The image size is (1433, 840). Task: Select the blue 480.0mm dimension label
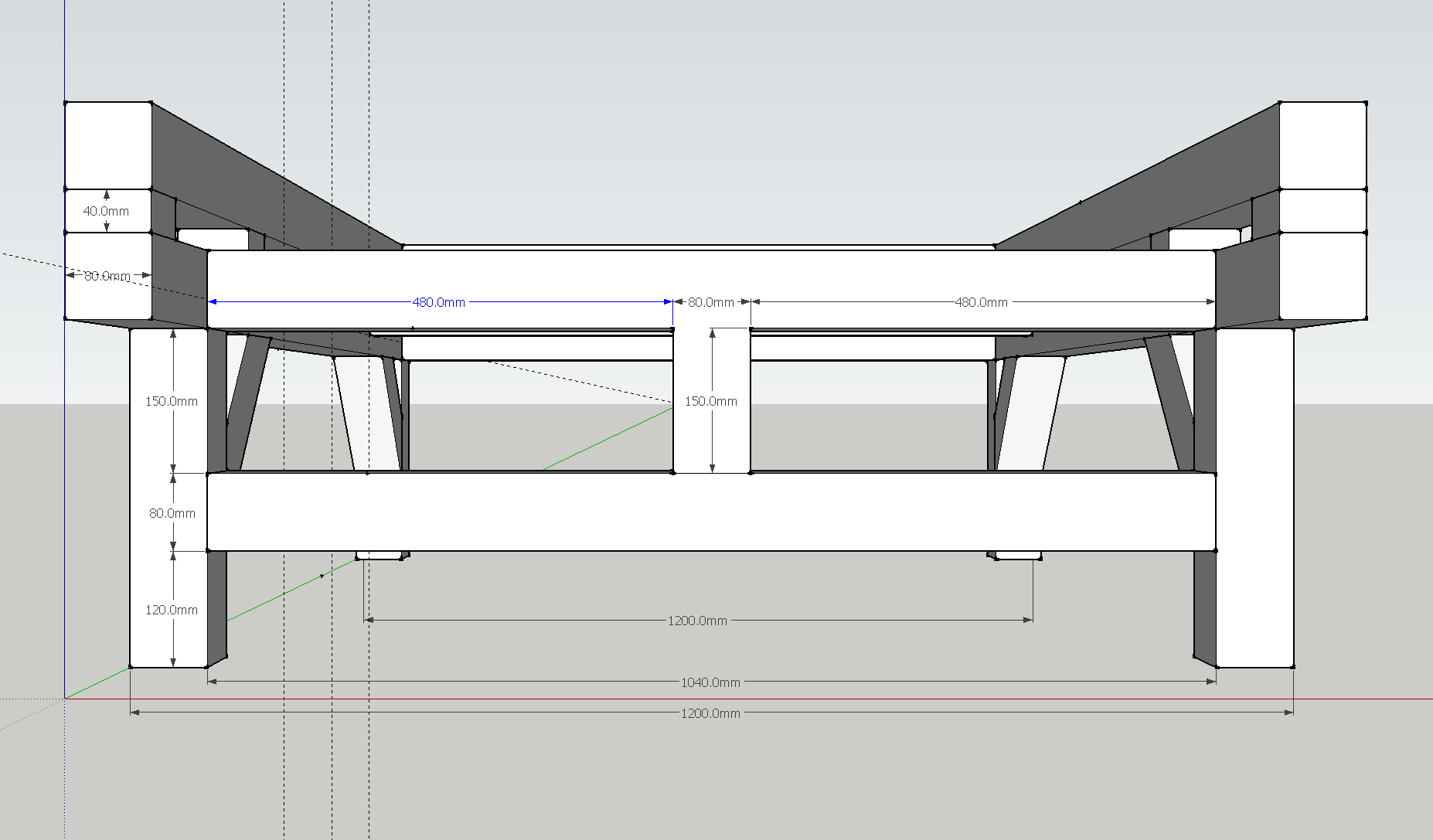438,302
